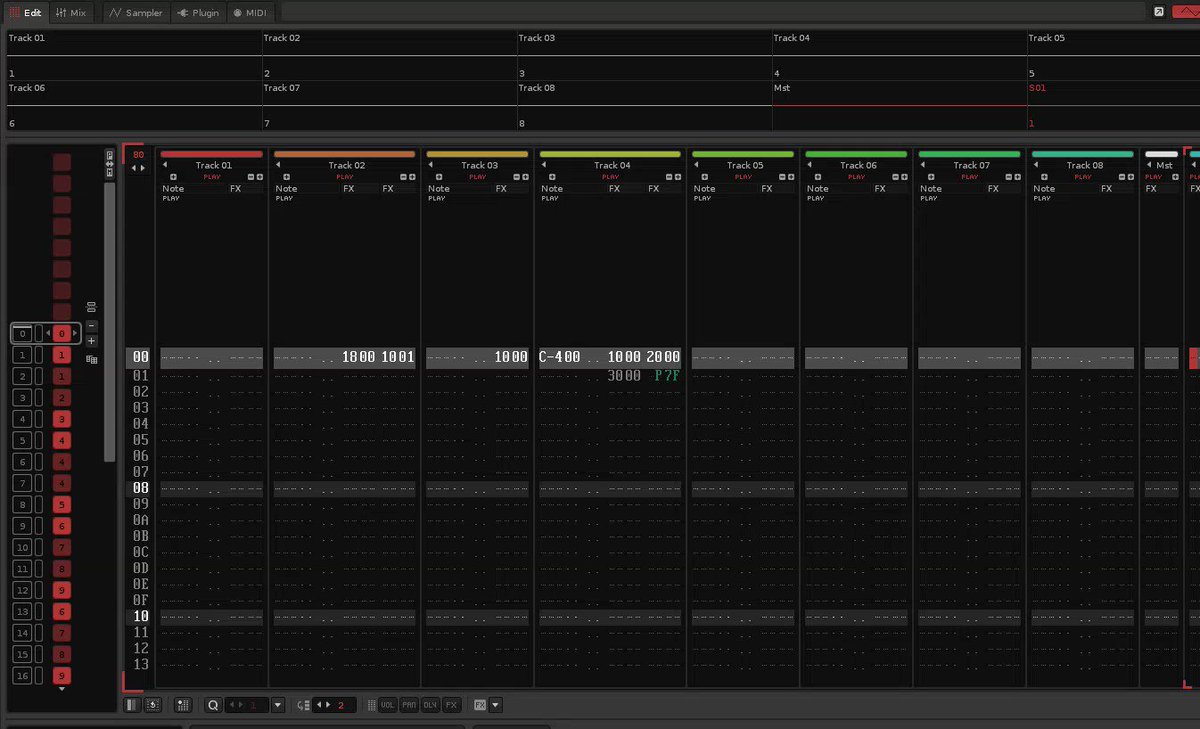Insert a pattern with the plus icon
The height and width of the screenshot is (729, 1200).
[92, 341]
